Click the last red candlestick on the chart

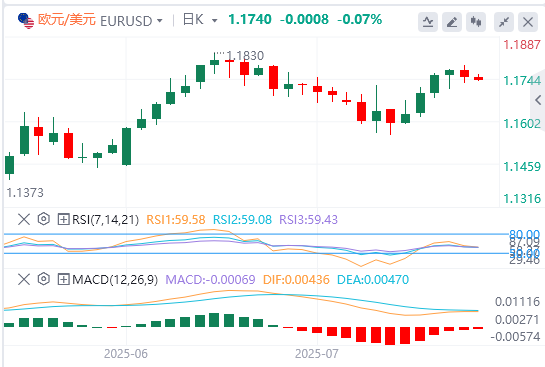[x=479, y=78]
